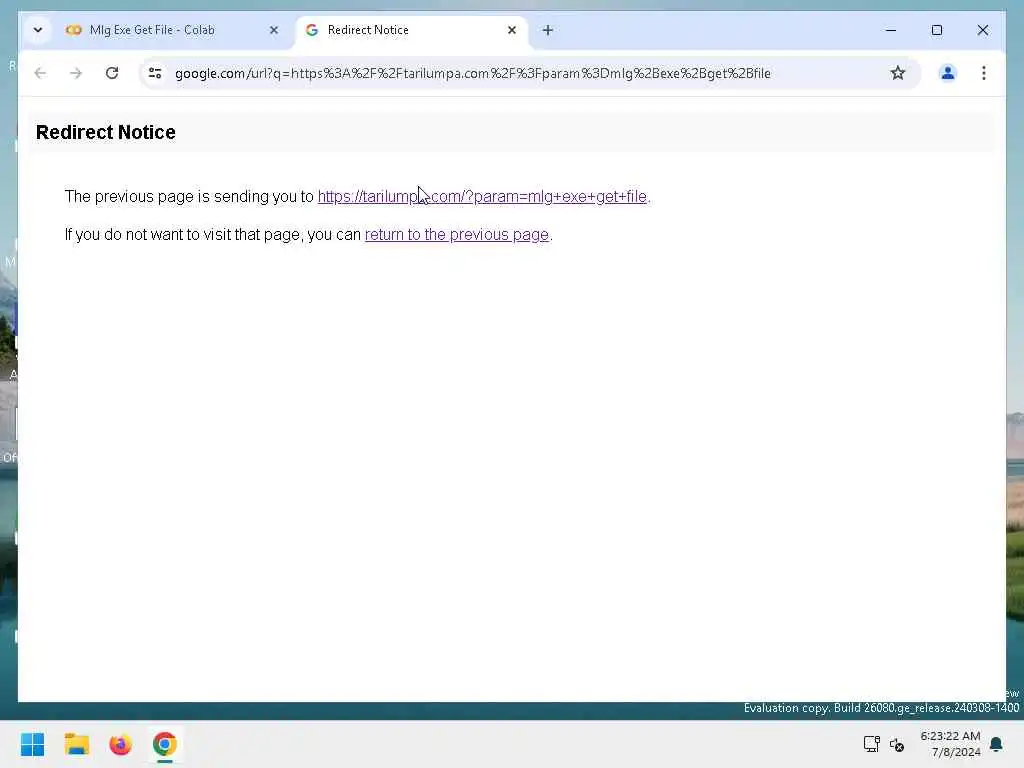Bookmark this page with the star icon
The width and height of the screenshot is (1024, 768).
coord(898,73)
